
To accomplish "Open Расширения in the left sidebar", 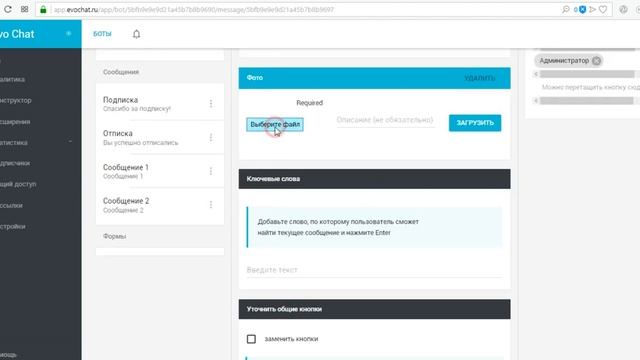I will coord(15,122).
